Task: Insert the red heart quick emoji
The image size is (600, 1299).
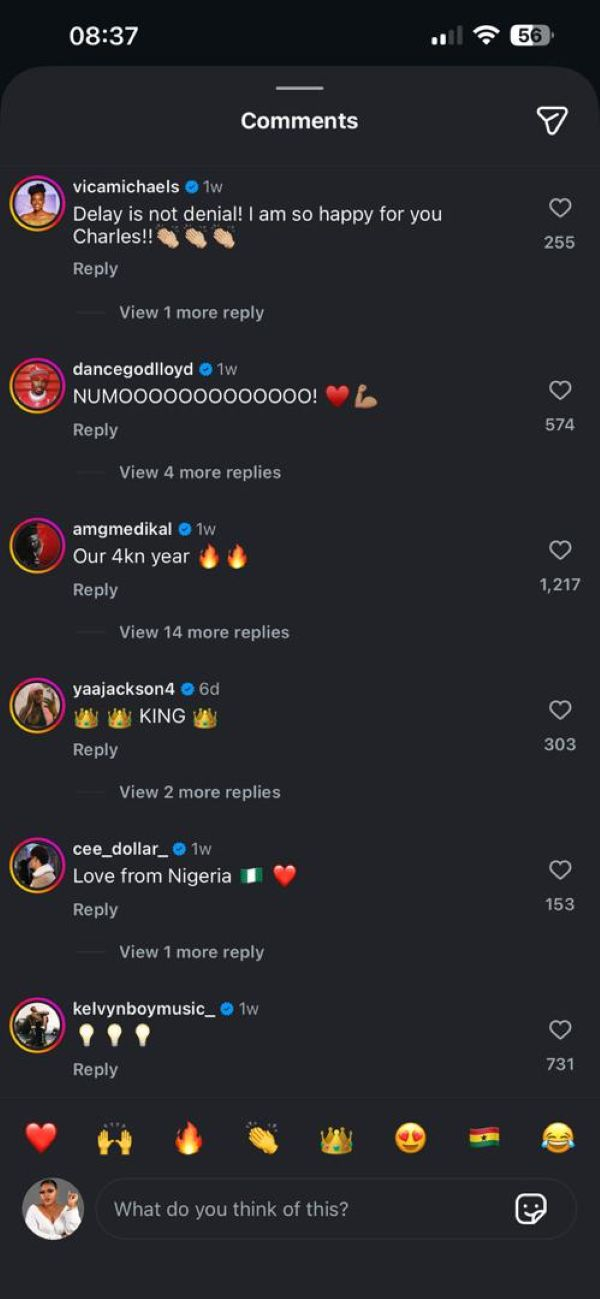Action: 41,1138
